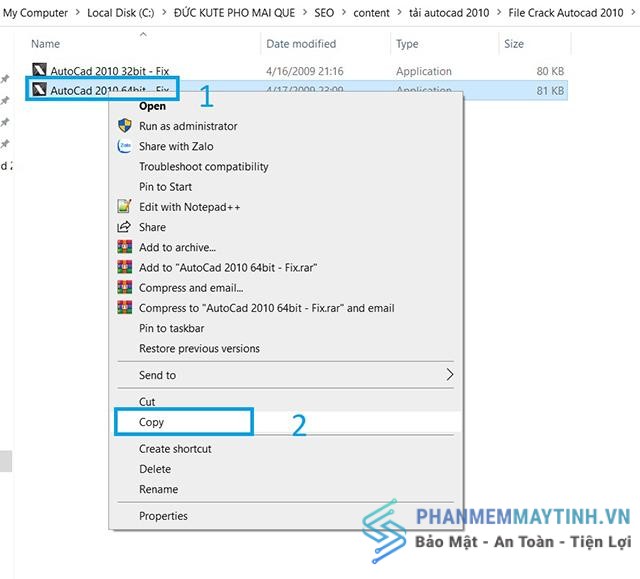Open Properties from the context menu
Screen dimensions: 640x579
[x=163, y=516]
